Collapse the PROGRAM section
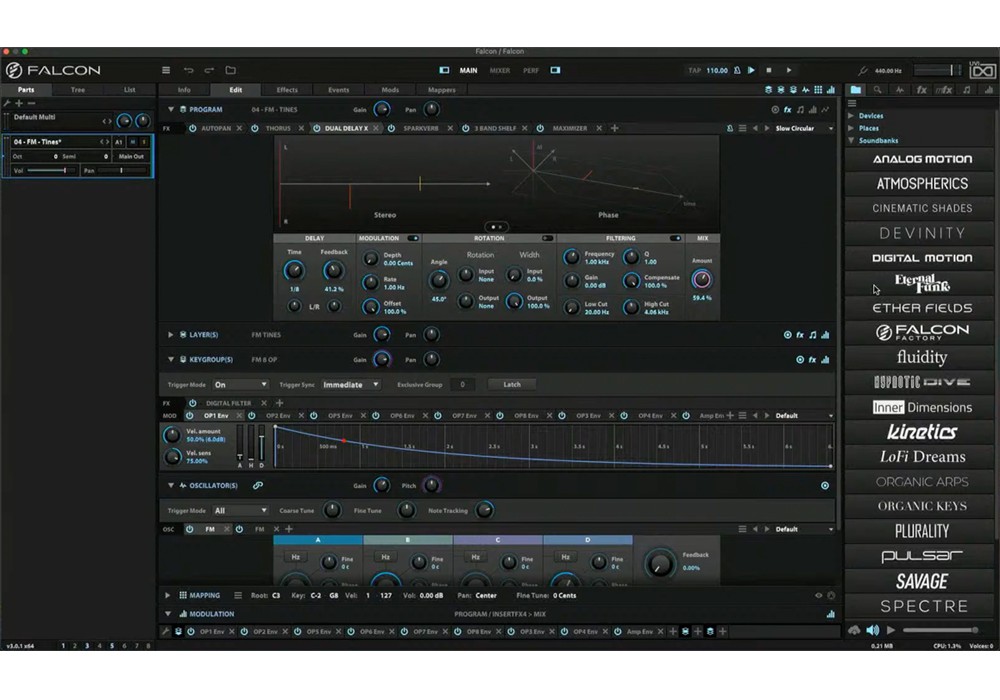 click(170, 110)
